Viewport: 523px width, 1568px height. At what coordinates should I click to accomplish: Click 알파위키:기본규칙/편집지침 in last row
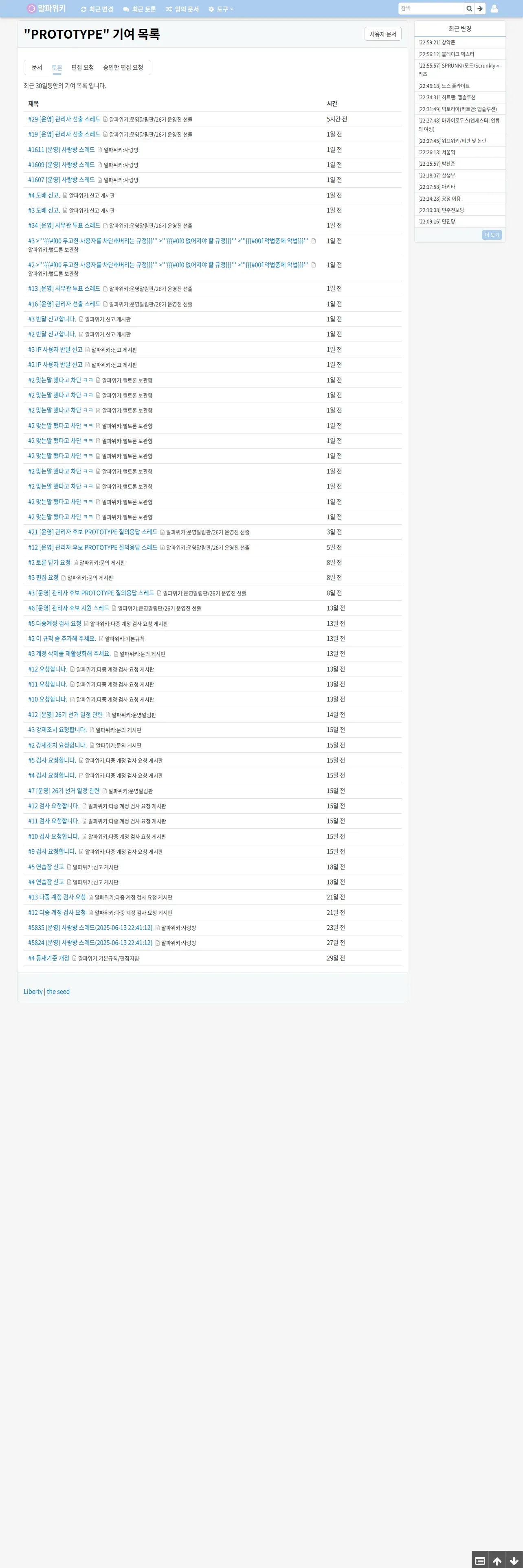tap(108, 959)
